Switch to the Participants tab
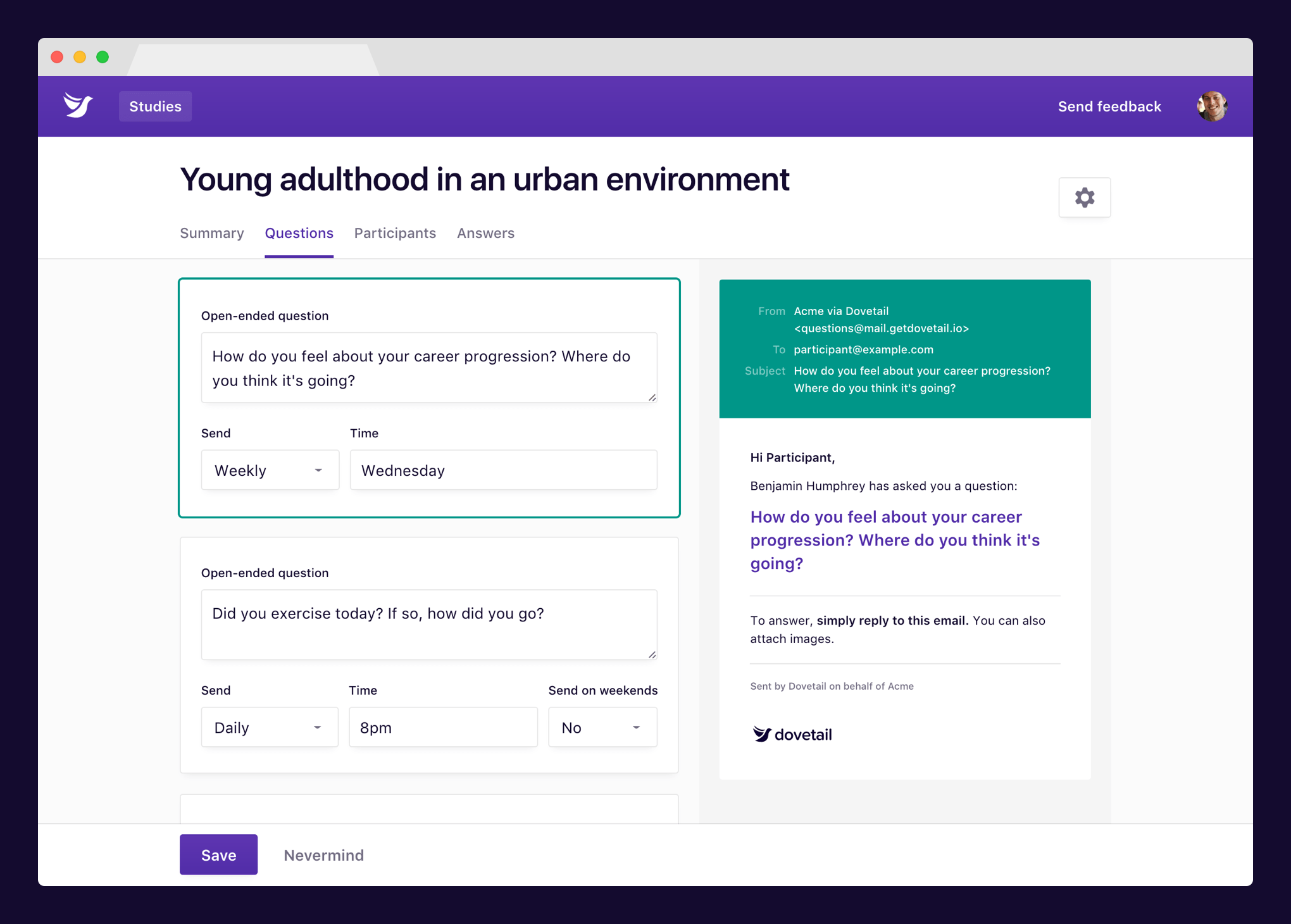The width and height of the screenshot is (1291, 924). coord(395,233)
